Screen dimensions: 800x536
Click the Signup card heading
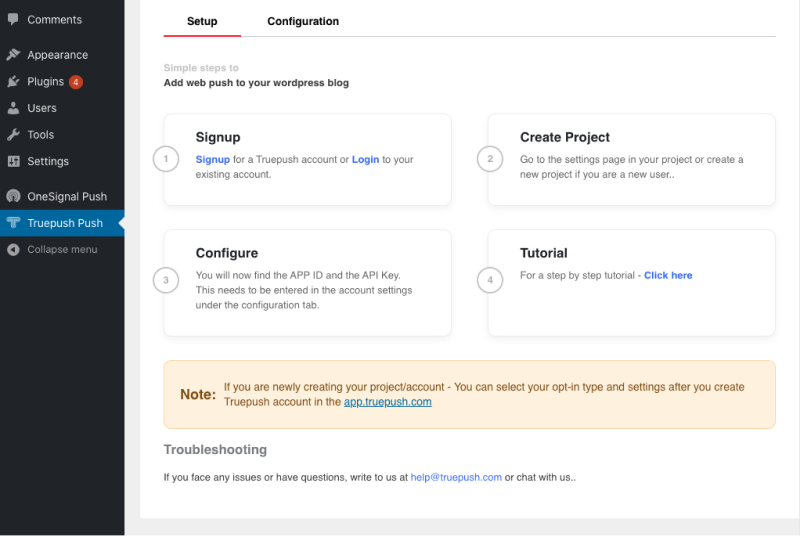pyautogui.click(x=218, y=137)
